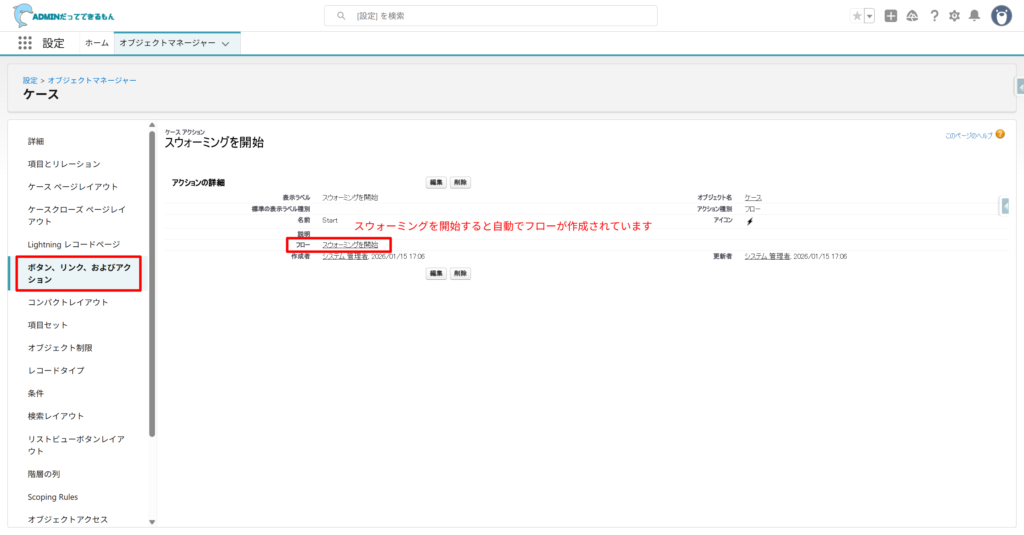Viewport: 1024px width, 535px height.
Task: Open the スウォーミングを開始 flow link
Action: pyautogui.click(x=350, y=245)
